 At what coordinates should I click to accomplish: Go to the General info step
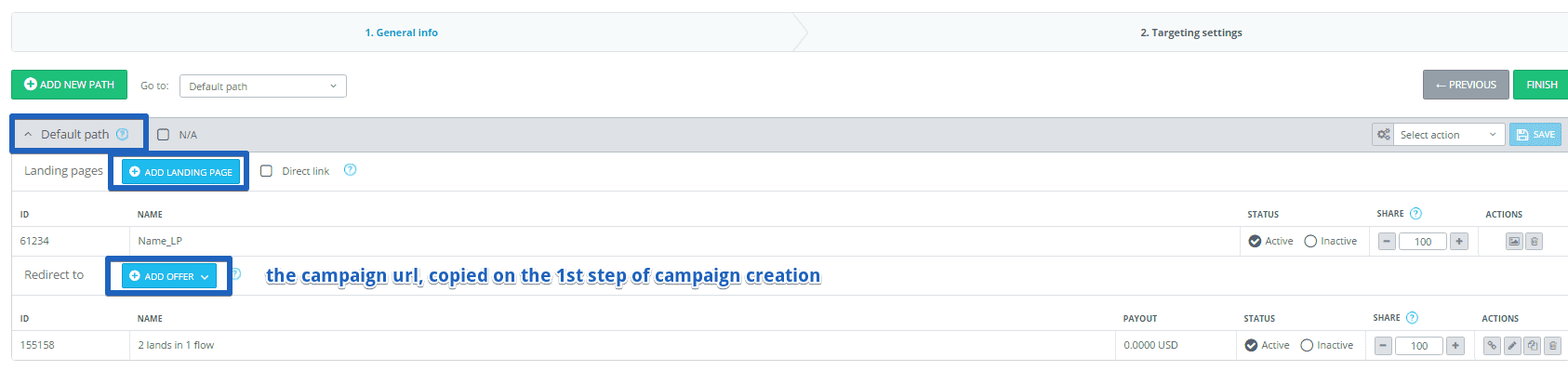pos(402,33)
